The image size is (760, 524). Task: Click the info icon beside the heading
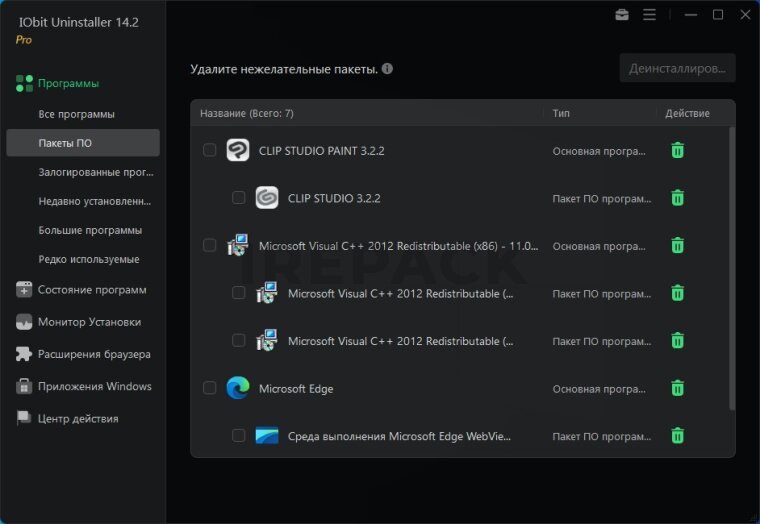387,70
